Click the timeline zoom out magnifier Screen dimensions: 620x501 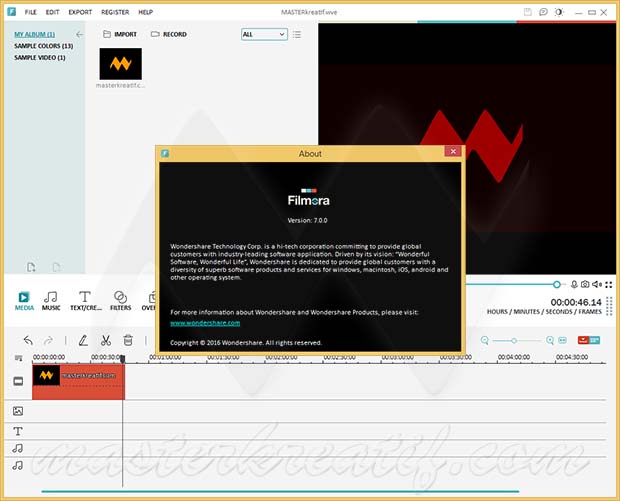coord(485,340)
